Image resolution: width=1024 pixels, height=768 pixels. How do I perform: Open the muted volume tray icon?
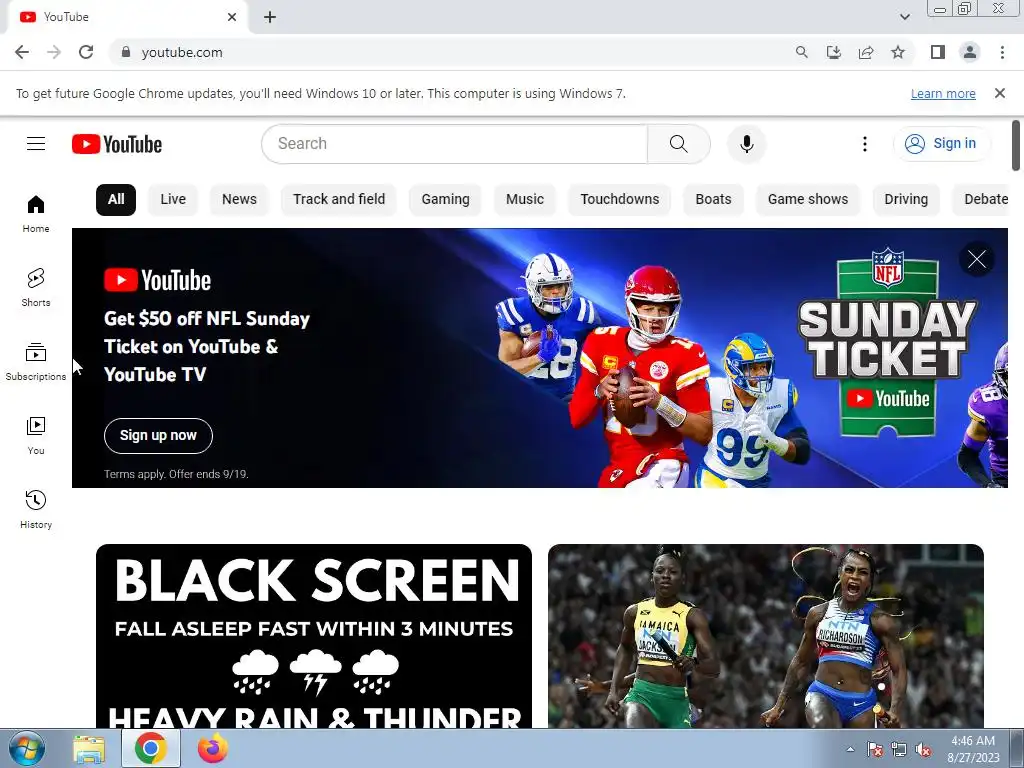pos(923,749)
